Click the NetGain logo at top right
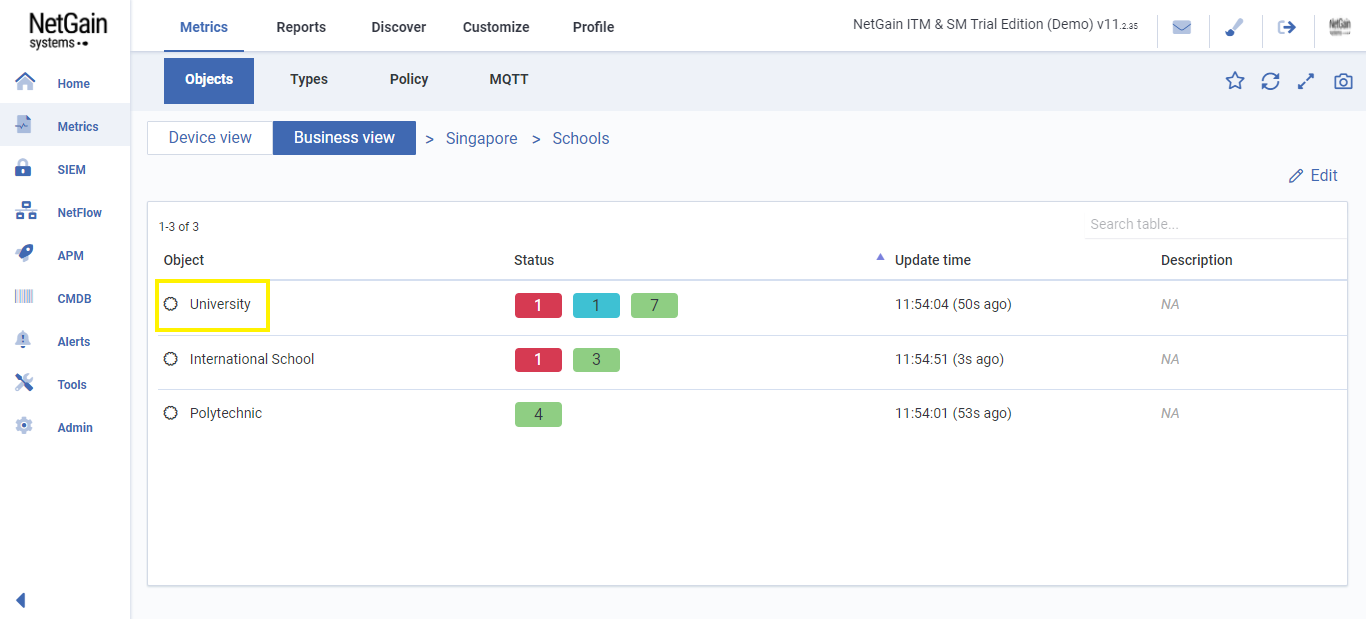 [1340, 27]
